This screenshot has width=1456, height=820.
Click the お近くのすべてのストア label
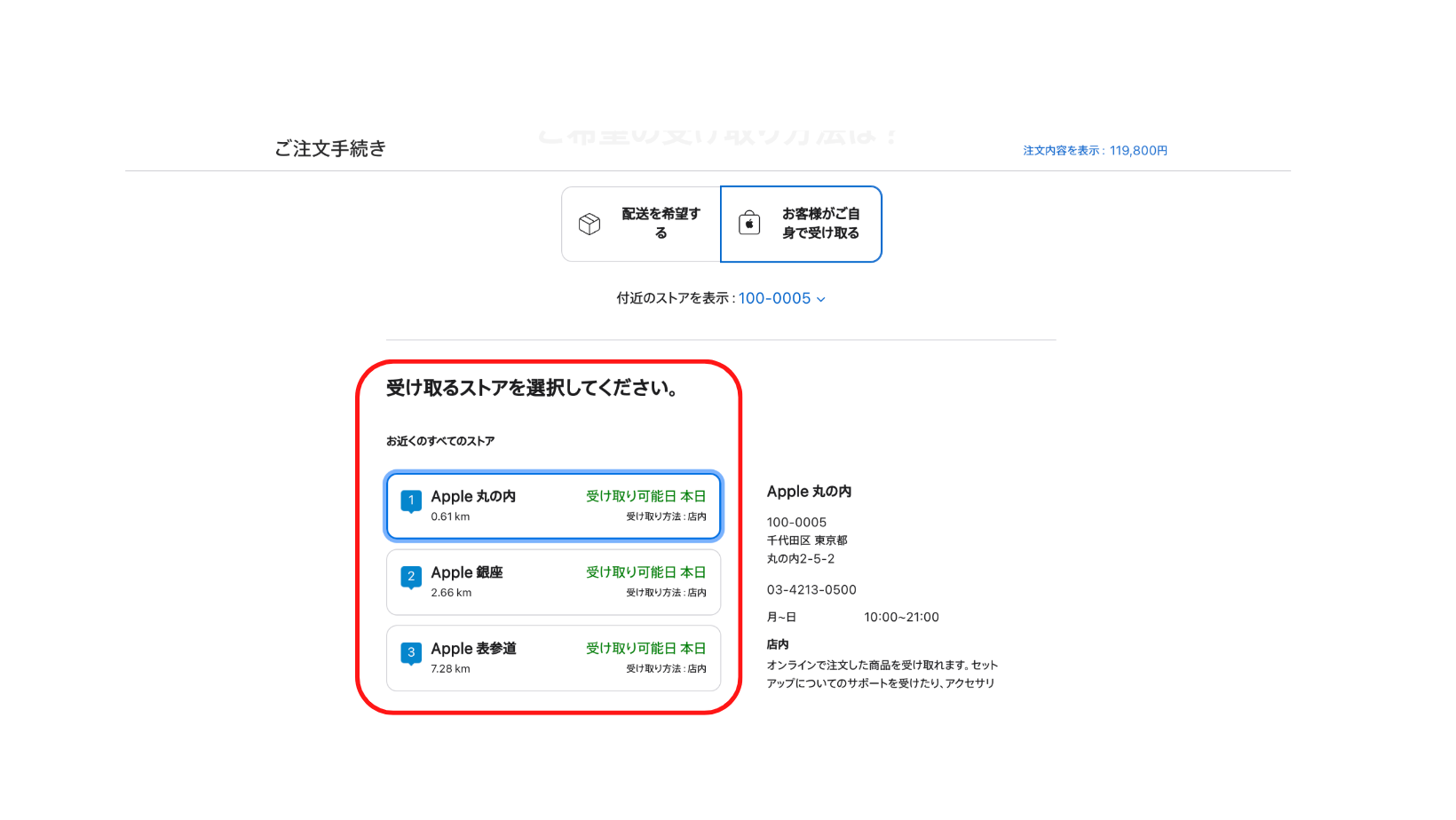point(440,441)
